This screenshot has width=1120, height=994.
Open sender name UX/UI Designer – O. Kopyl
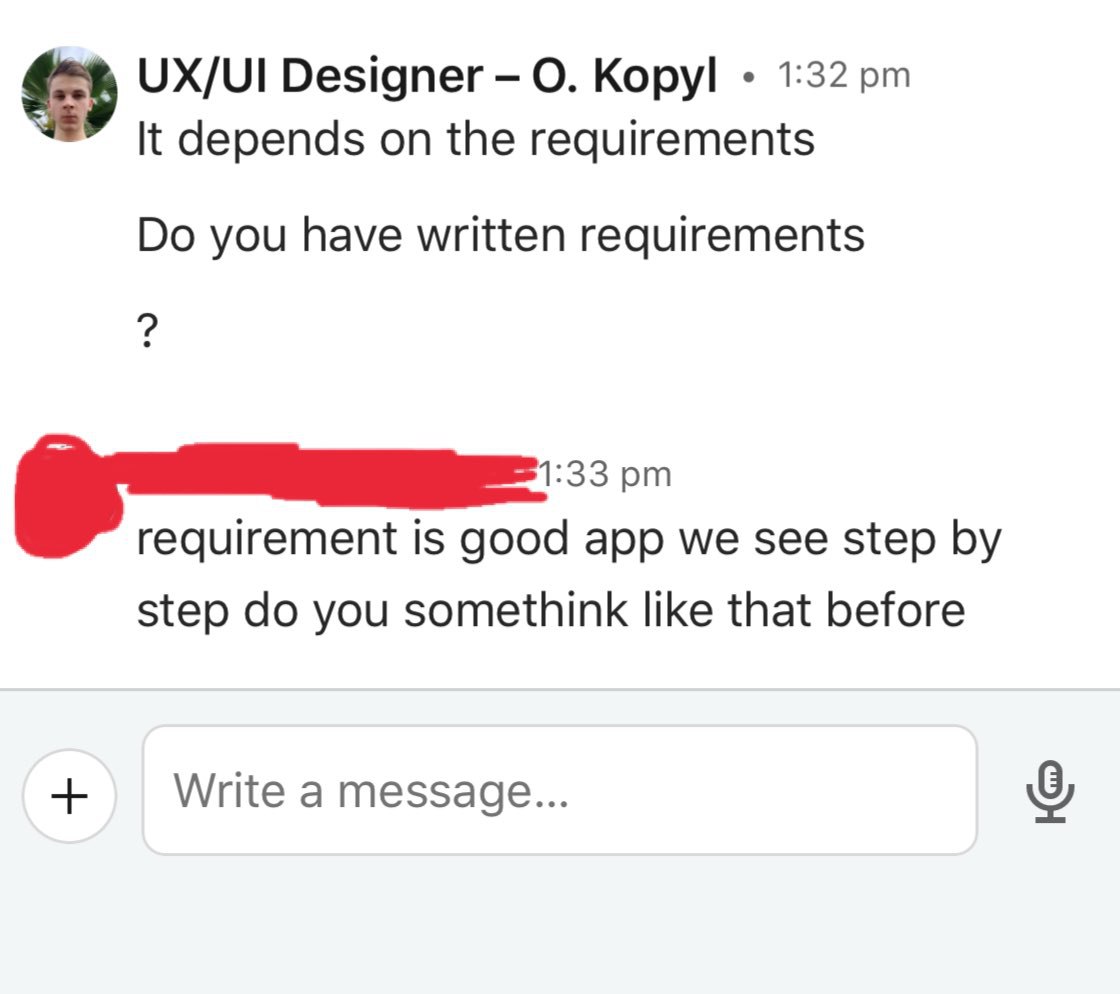[426, 77]
